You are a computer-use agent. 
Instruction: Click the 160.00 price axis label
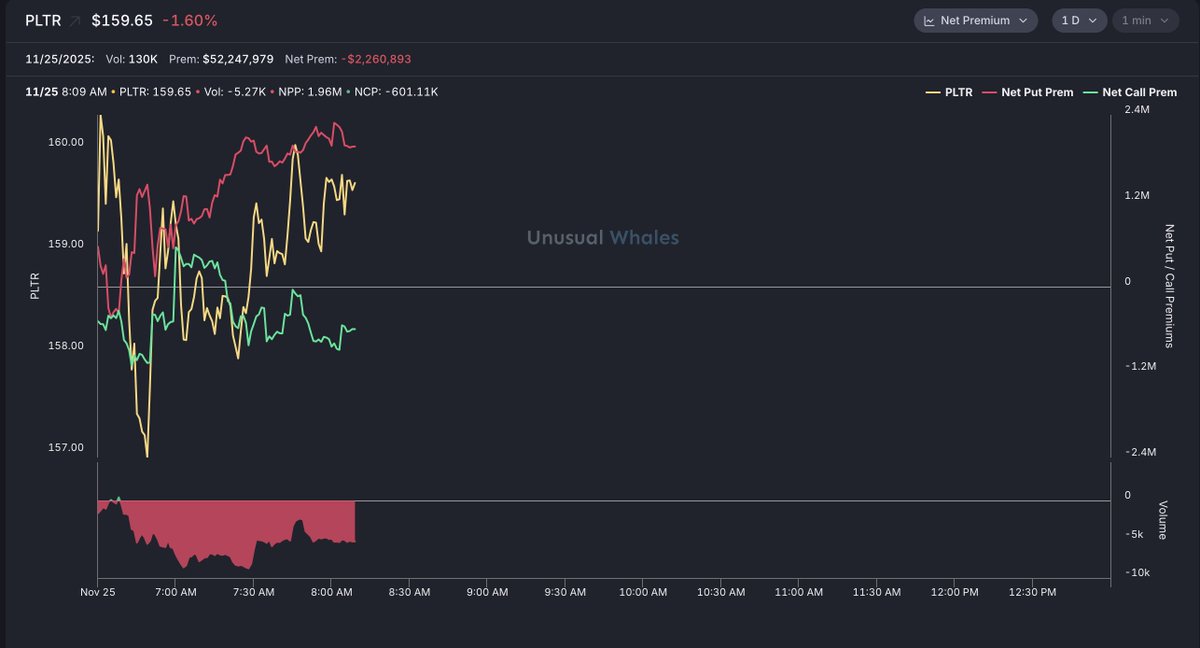[67, 142]
